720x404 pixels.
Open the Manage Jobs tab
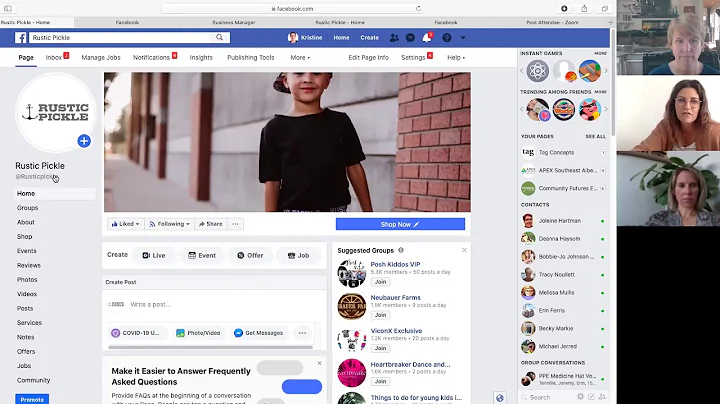[x=101, y=57]
